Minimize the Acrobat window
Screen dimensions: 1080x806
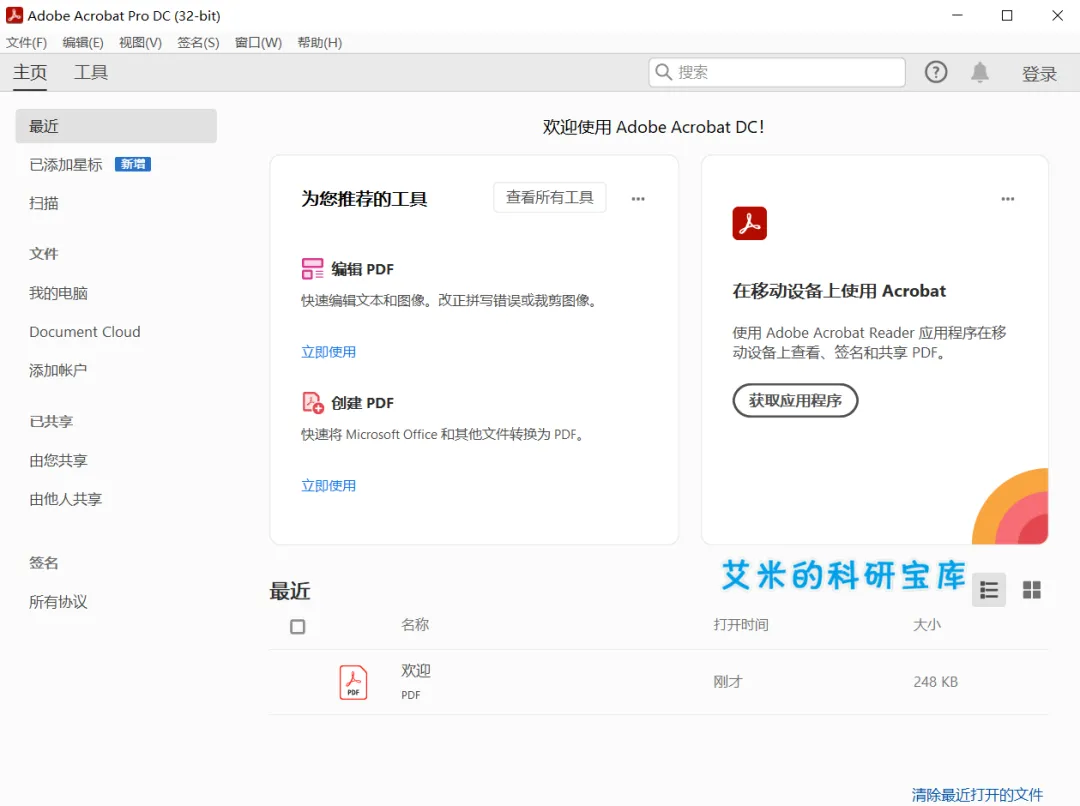[957, 15]
